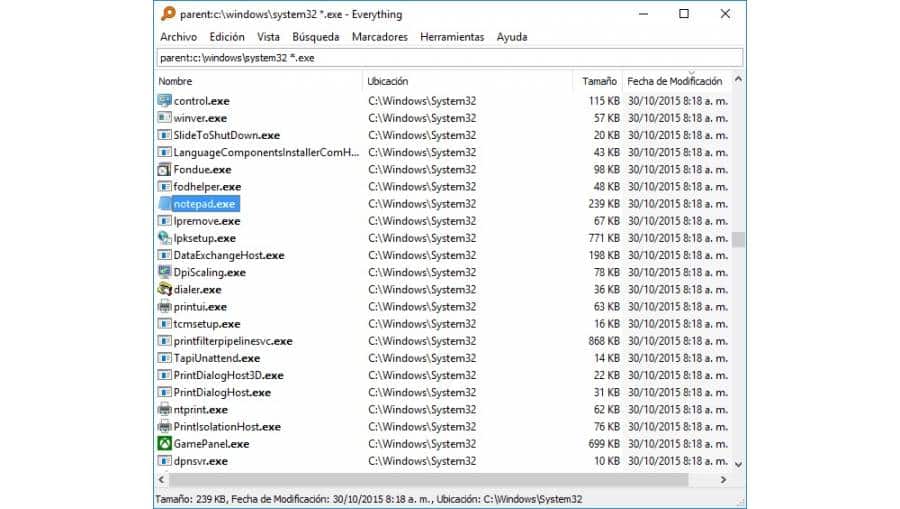Select the dpnsvr.exe file name
This screenshot has width=900, height=509.
201,461
